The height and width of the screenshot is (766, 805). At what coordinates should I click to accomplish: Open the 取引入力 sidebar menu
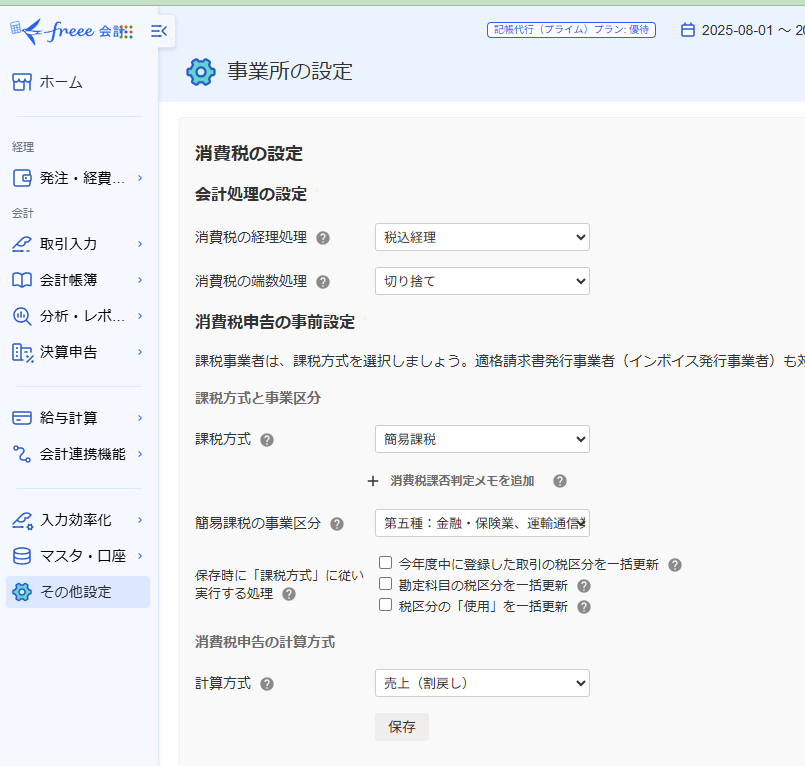(x=78, y=244)
